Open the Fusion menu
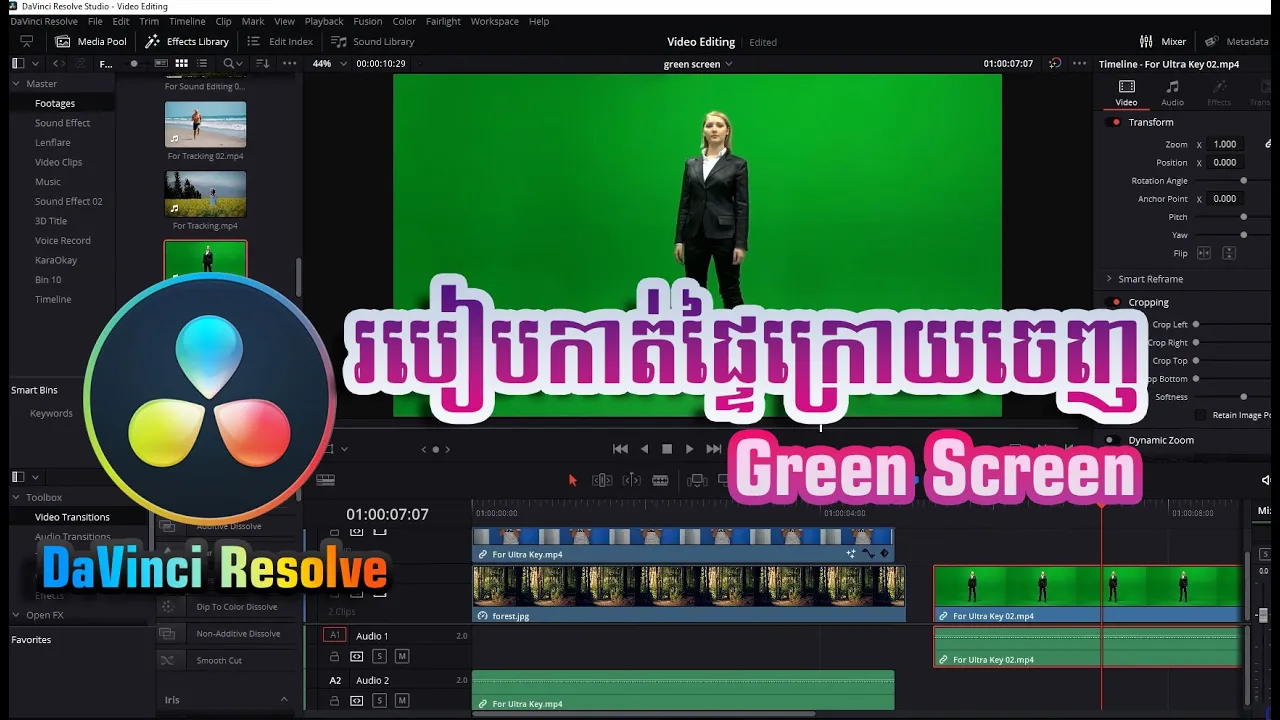The height and width of the screenshot is (720, 1280). (367, 21)
